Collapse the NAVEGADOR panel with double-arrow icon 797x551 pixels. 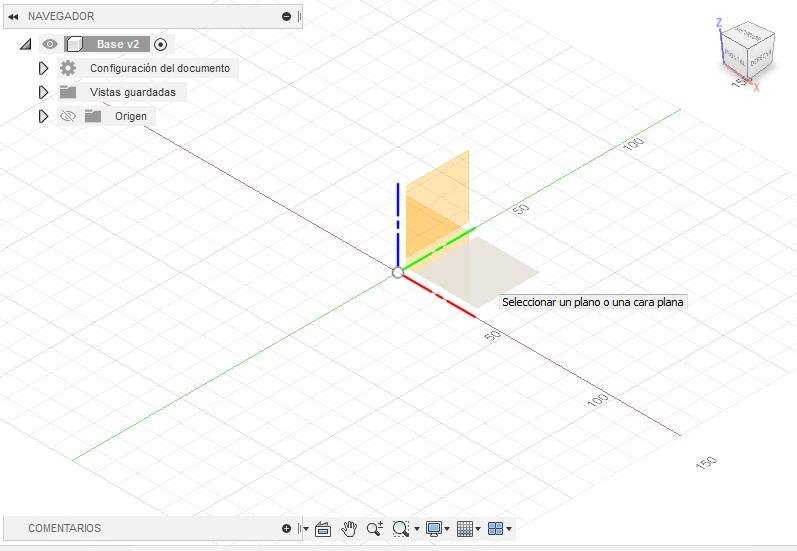[x=13, y=16]
